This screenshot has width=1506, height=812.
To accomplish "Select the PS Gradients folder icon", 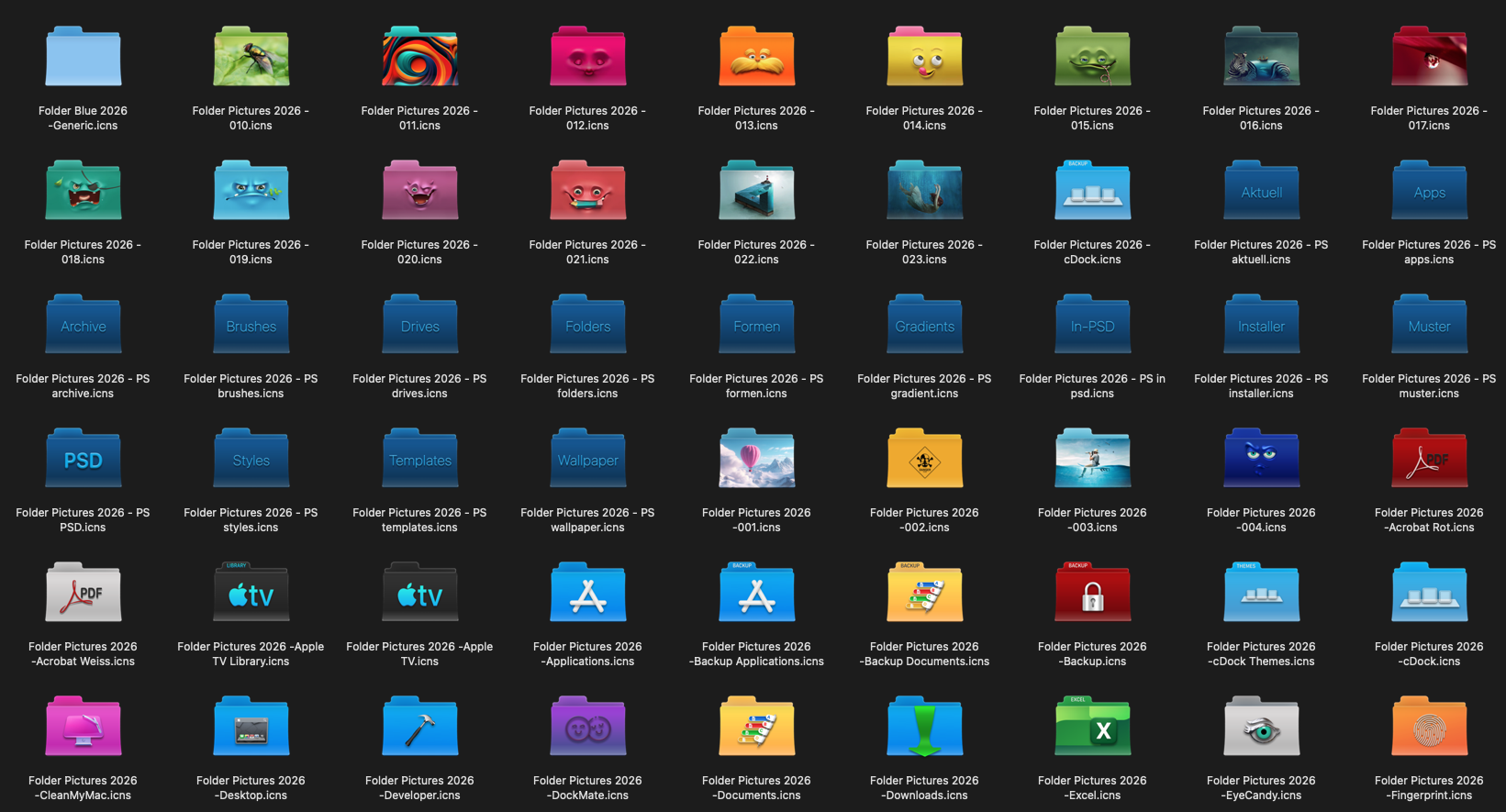I will [x=924, y=325].
